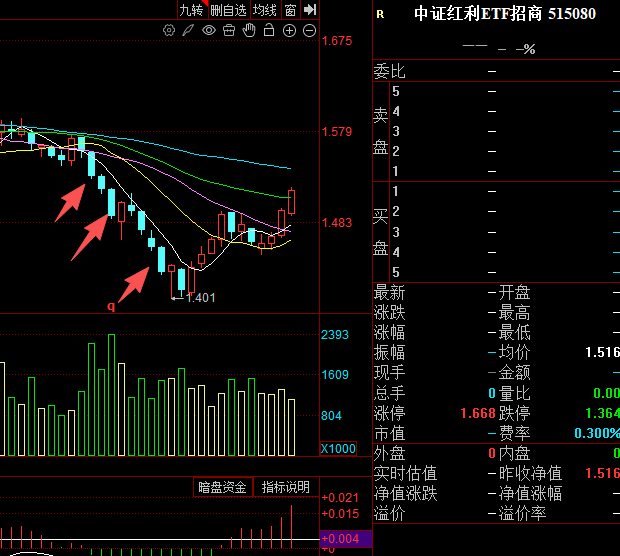Zoom out the chart with minus icon

coord(310,30)
